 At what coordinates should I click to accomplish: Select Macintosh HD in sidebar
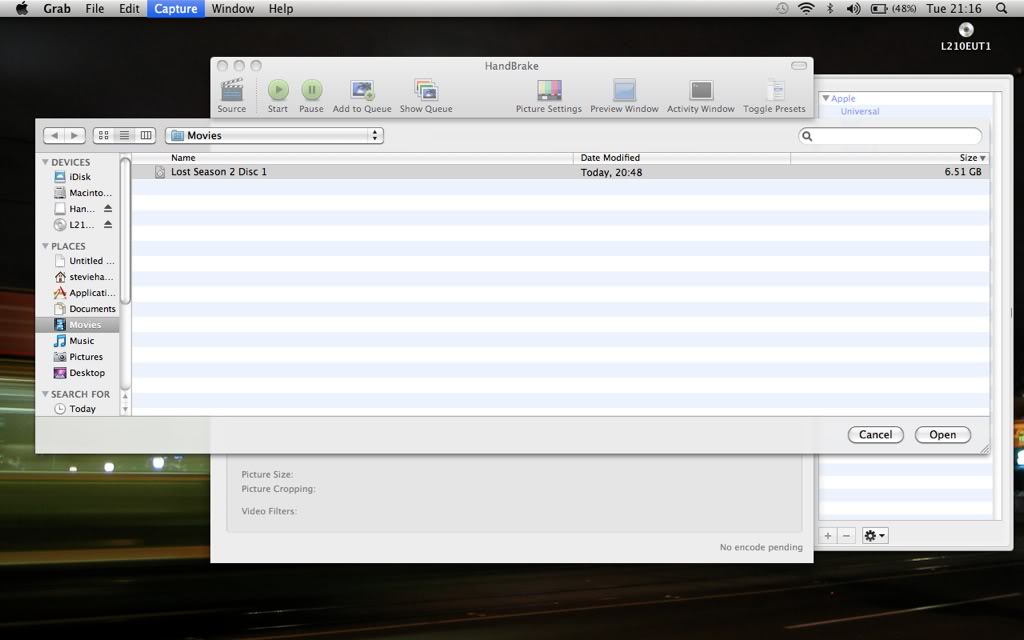coord(84,193)
